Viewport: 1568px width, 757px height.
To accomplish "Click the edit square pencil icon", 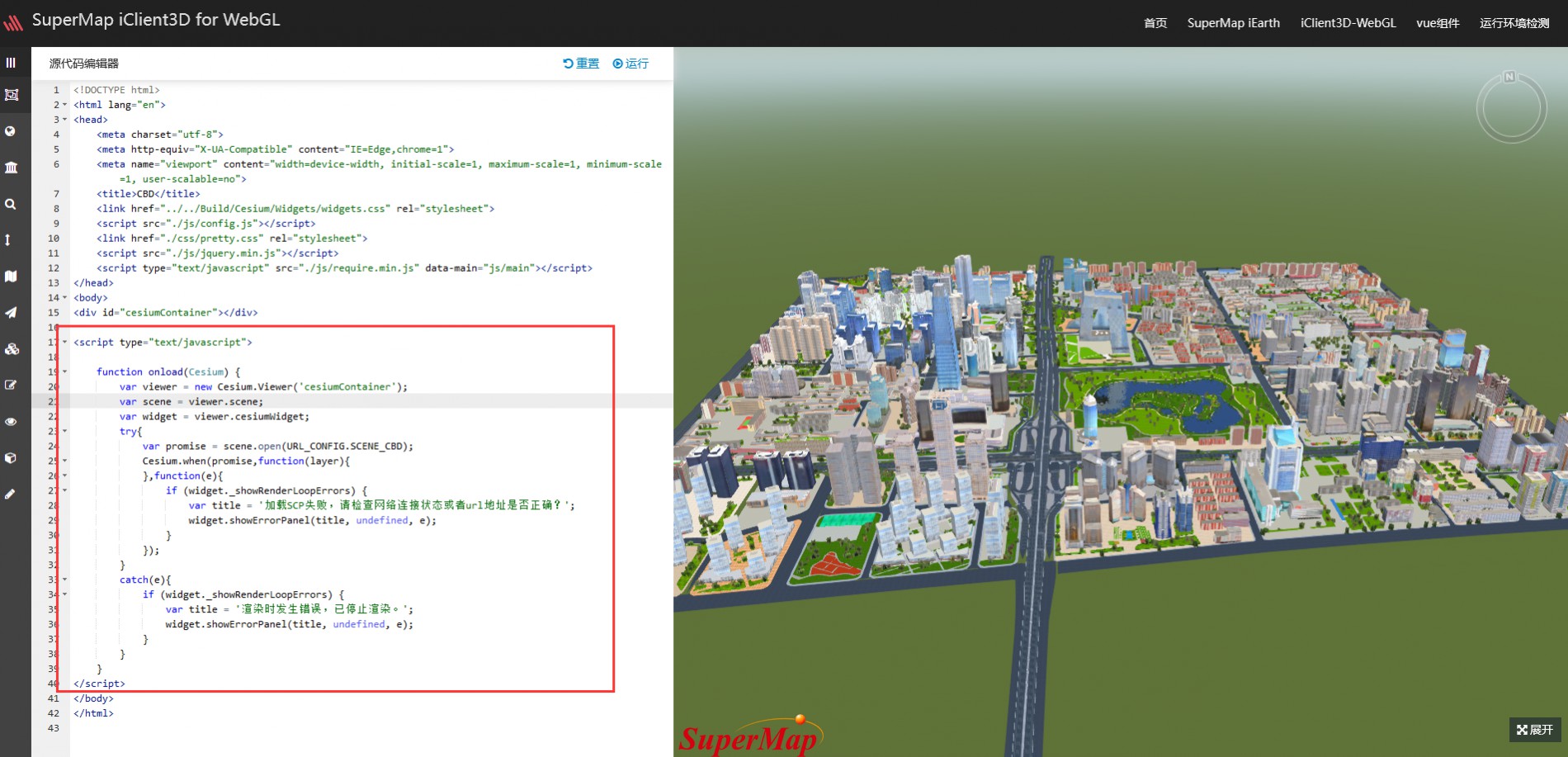I will pyautogui.click(x=11, y=385).
